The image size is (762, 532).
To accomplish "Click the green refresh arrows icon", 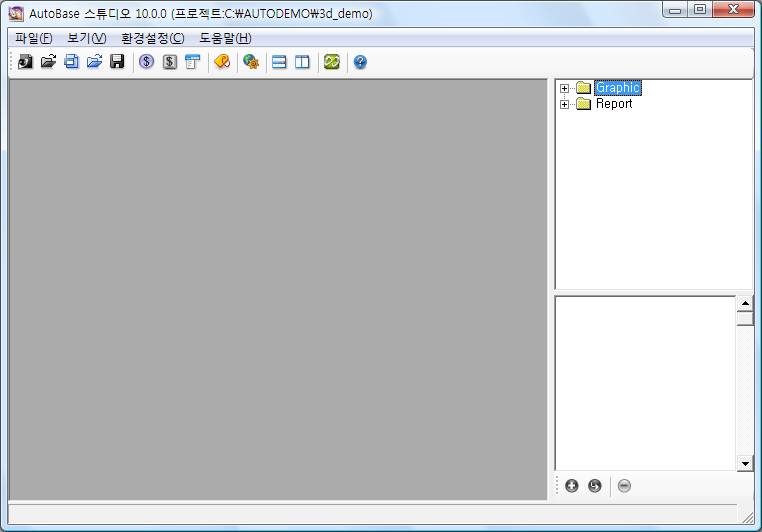I will [331, 62].
